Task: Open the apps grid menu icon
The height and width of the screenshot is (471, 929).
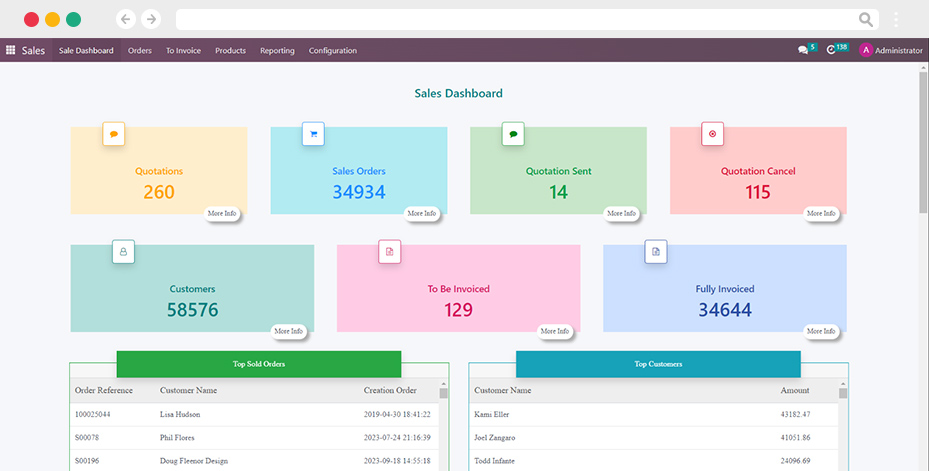Action: click(11, 50)
